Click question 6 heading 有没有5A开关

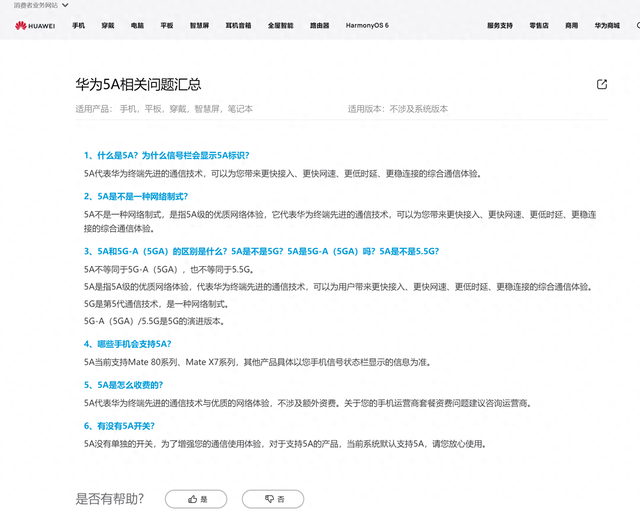(119, 426)
